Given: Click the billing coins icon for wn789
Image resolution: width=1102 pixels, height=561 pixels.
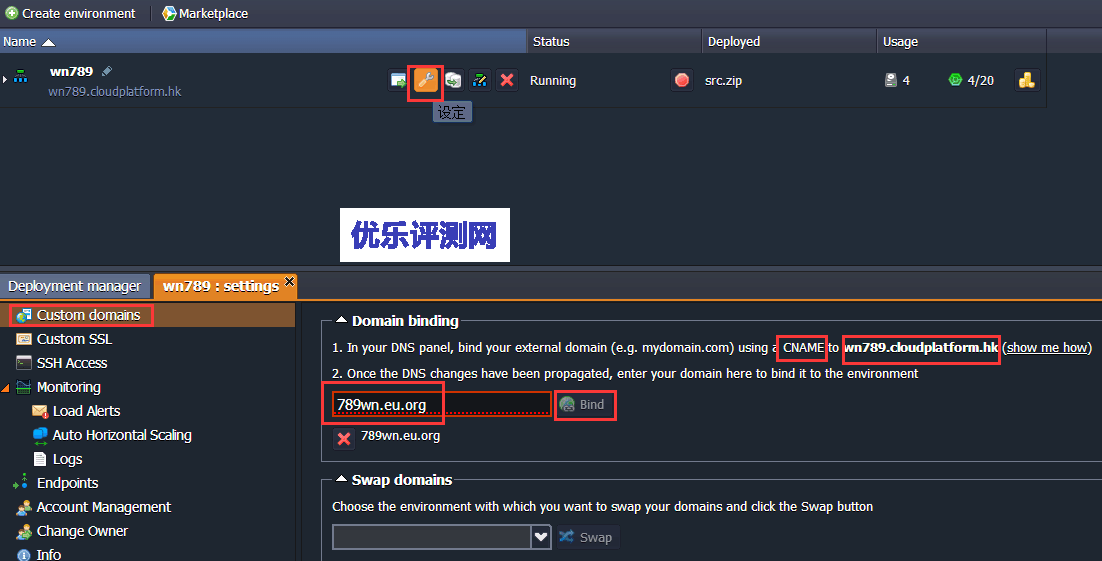Looking at the screenshot, I should click(1027, 80).
